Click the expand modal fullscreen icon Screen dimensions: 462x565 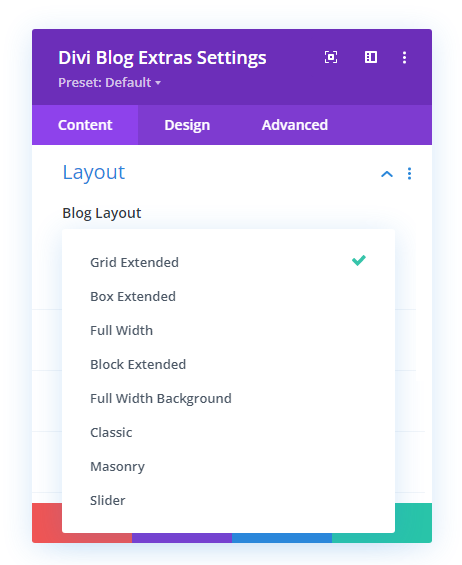[331, 57]
